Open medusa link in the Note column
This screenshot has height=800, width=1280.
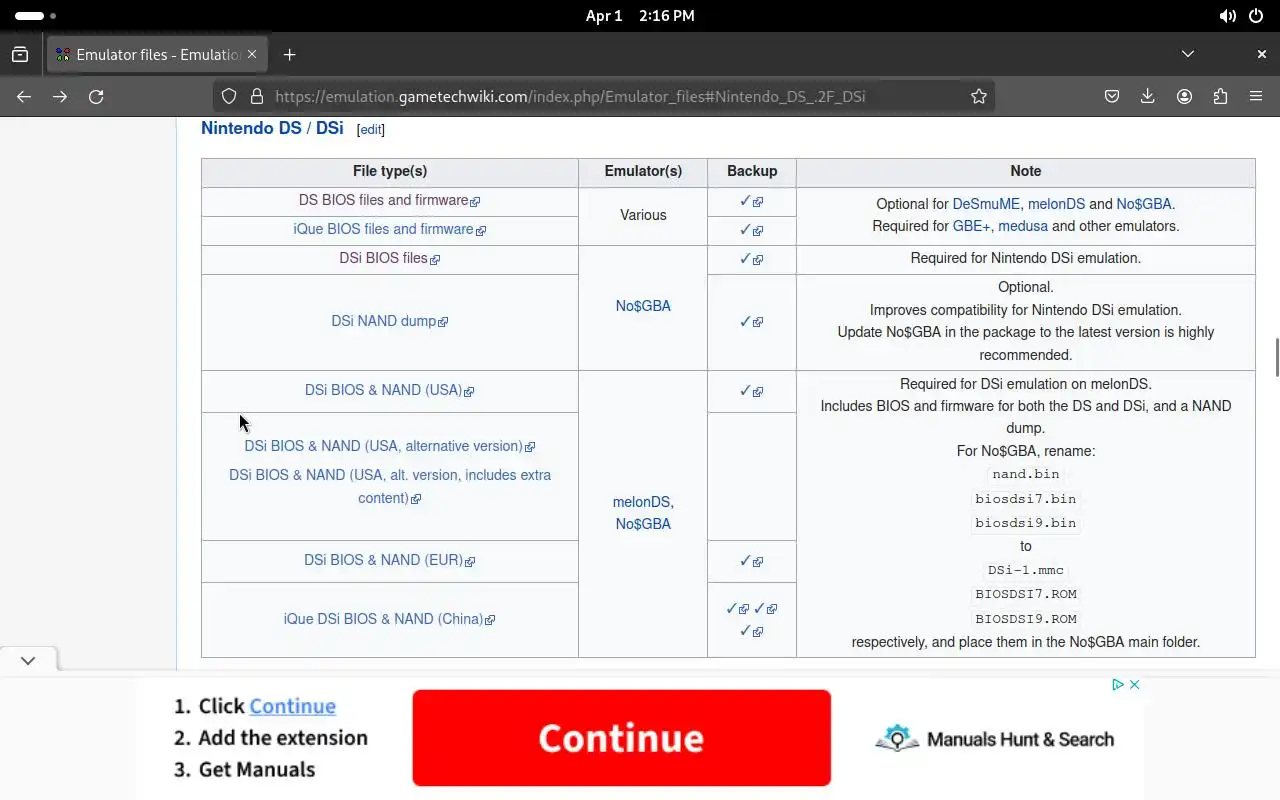[x=1023, y=226]
